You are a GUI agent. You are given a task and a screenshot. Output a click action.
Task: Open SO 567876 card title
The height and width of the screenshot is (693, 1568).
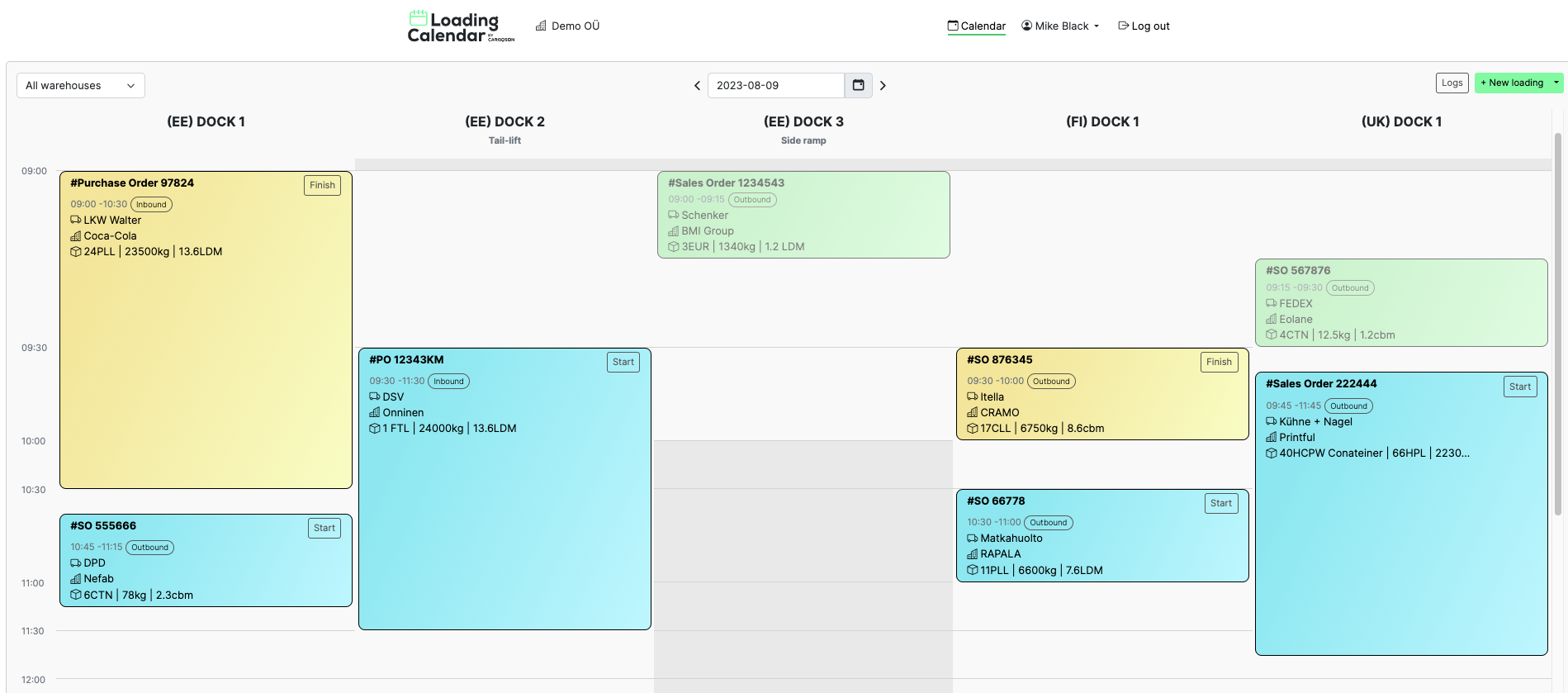(x=1298, y=270)
